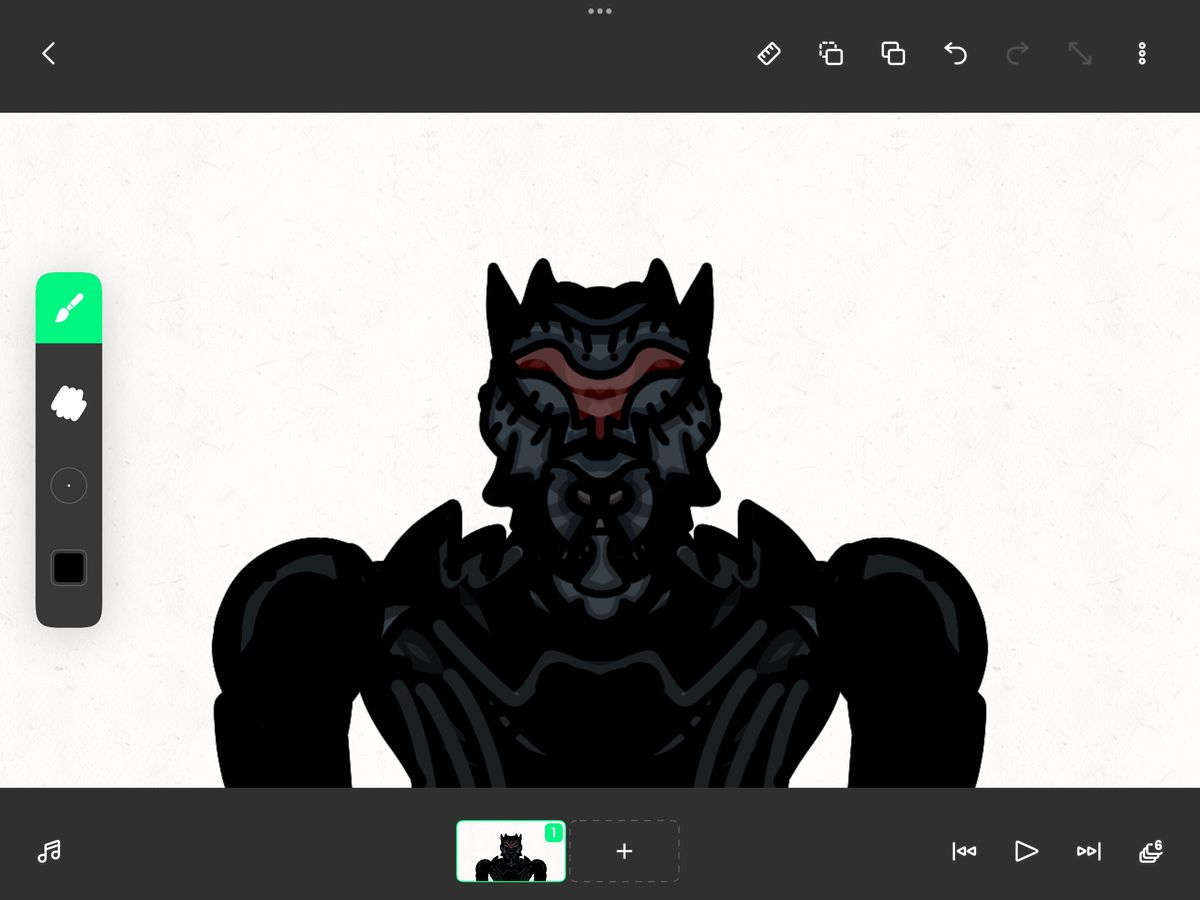This screenshot has width=1200, height=900.
Task: Select the Eraser tool
Action: coord(69,404)
